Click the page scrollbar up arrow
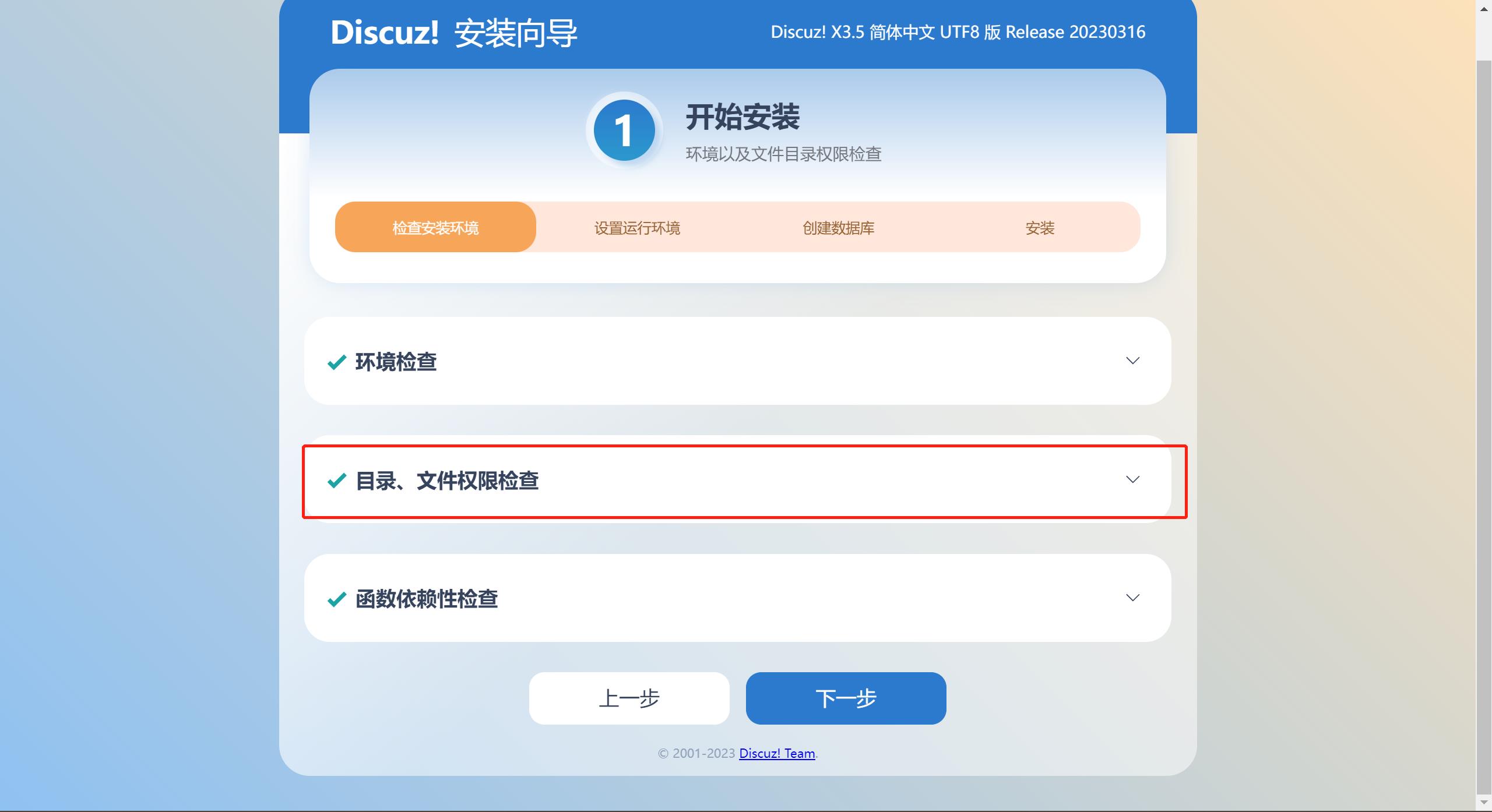The height and width of the screenshot is (812, 1492). coord(1484,8)
